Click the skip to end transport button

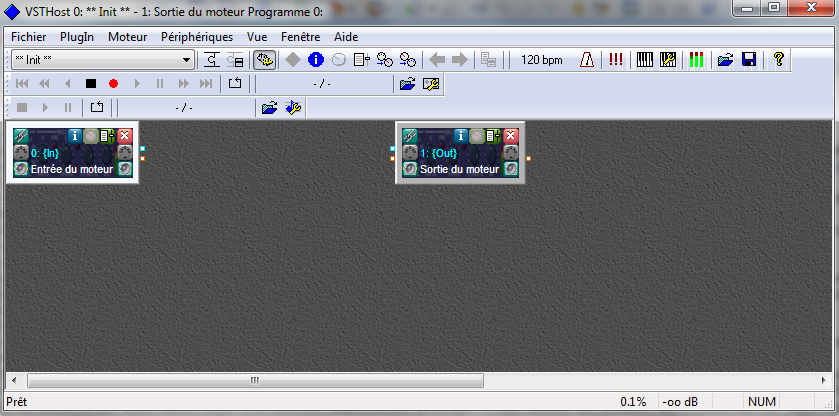pyautogui.click(x=205, y=84)
